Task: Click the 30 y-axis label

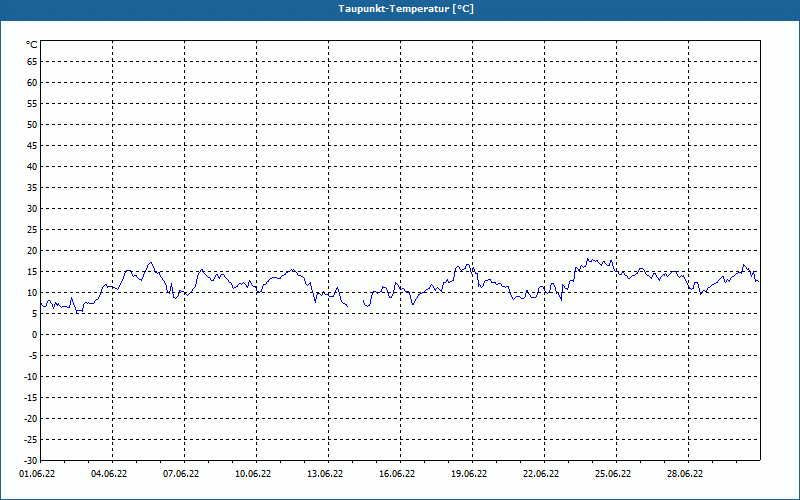Action: click(x=32, y=209)
